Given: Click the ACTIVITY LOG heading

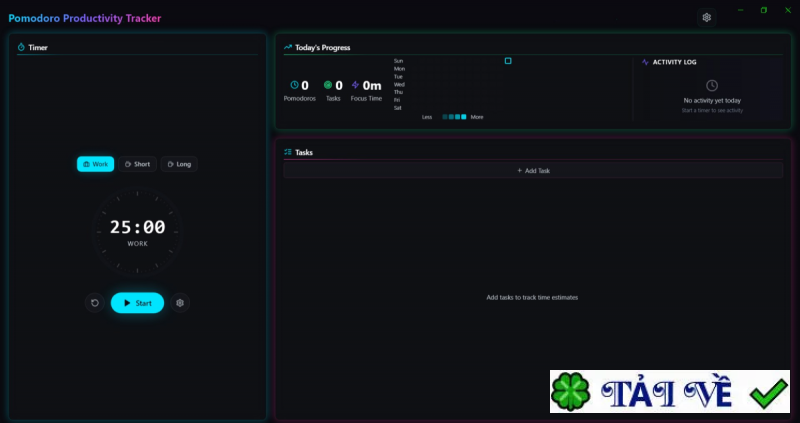Looking at the screenshot, I should point(674,62).
